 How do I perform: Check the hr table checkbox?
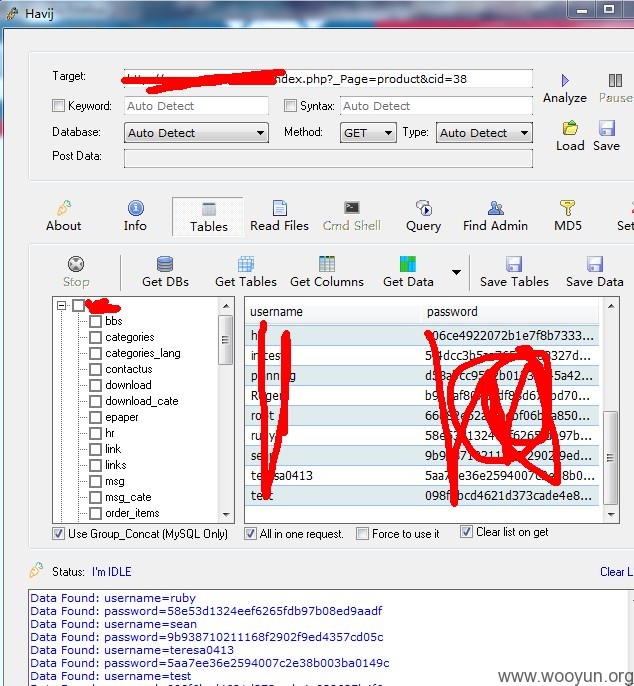(x=95, y=433)
